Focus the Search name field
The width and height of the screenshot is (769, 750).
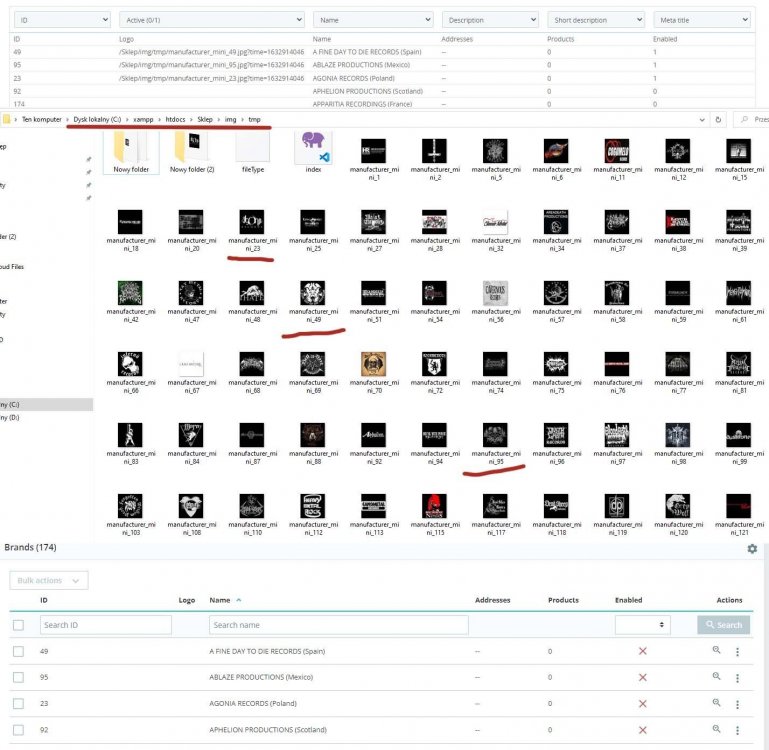338,624
